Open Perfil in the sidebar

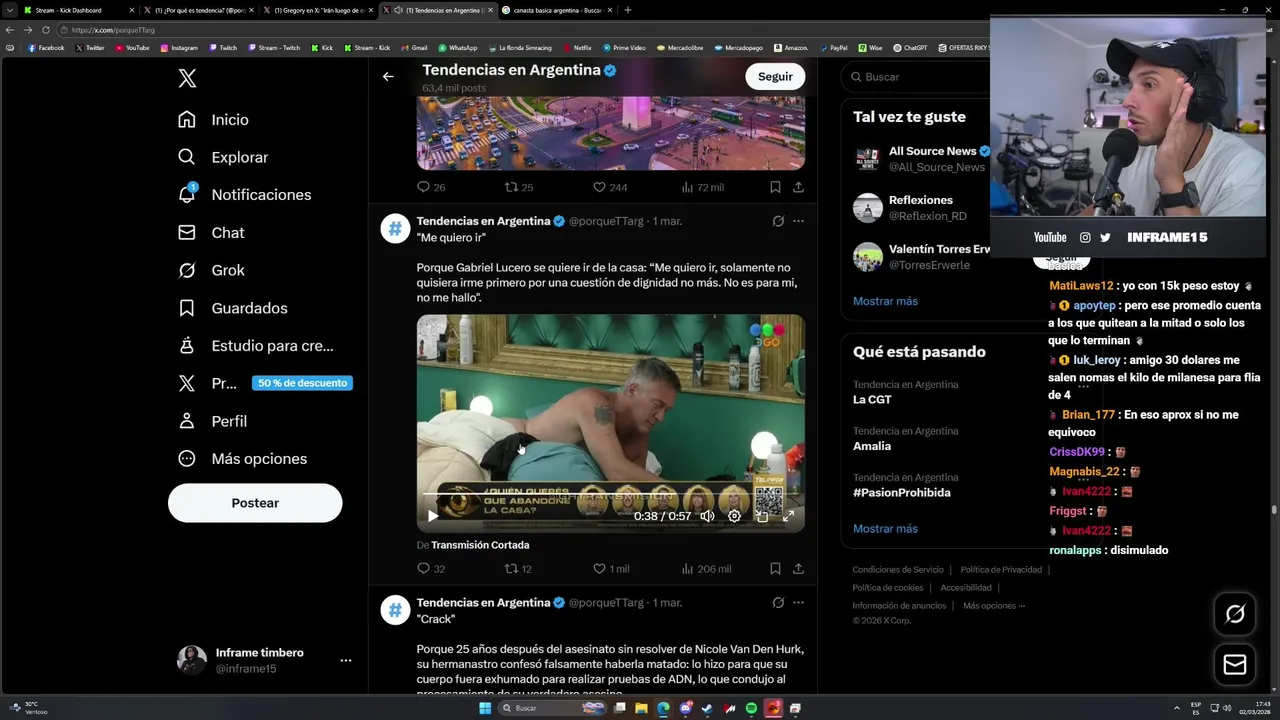tap(212, 421)
